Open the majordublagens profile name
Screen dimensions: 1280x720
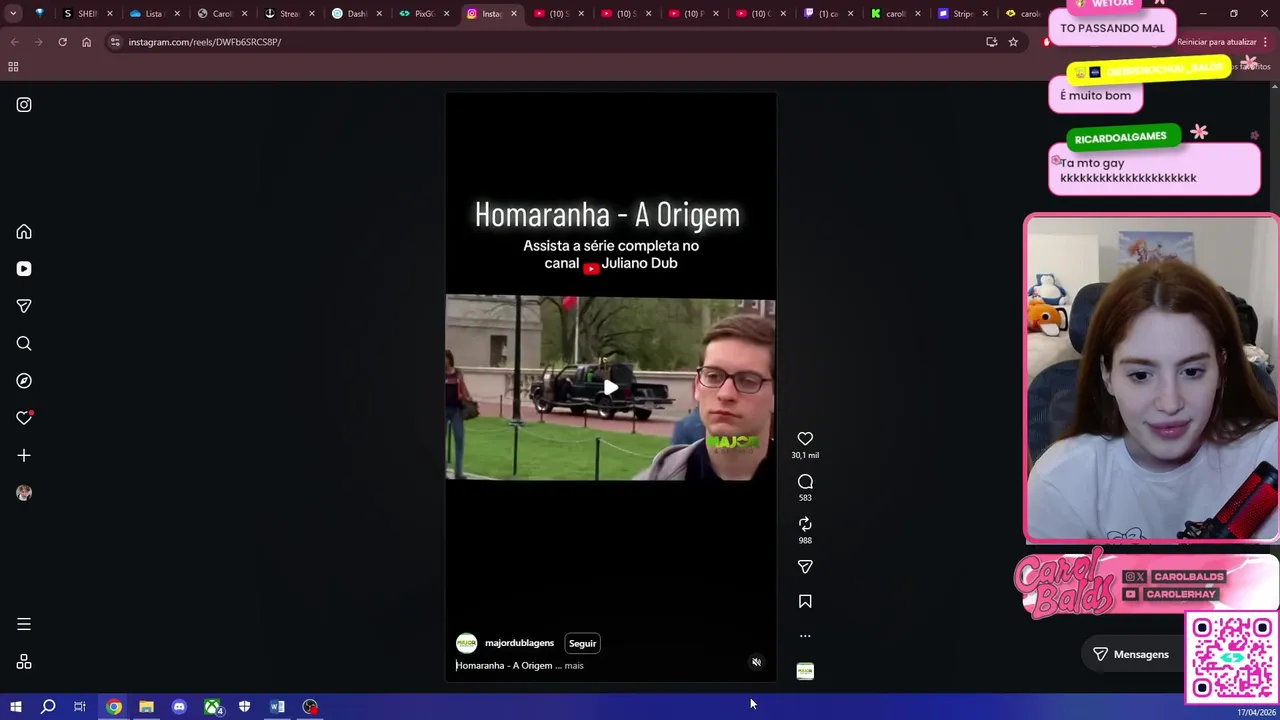click(519, 643)
